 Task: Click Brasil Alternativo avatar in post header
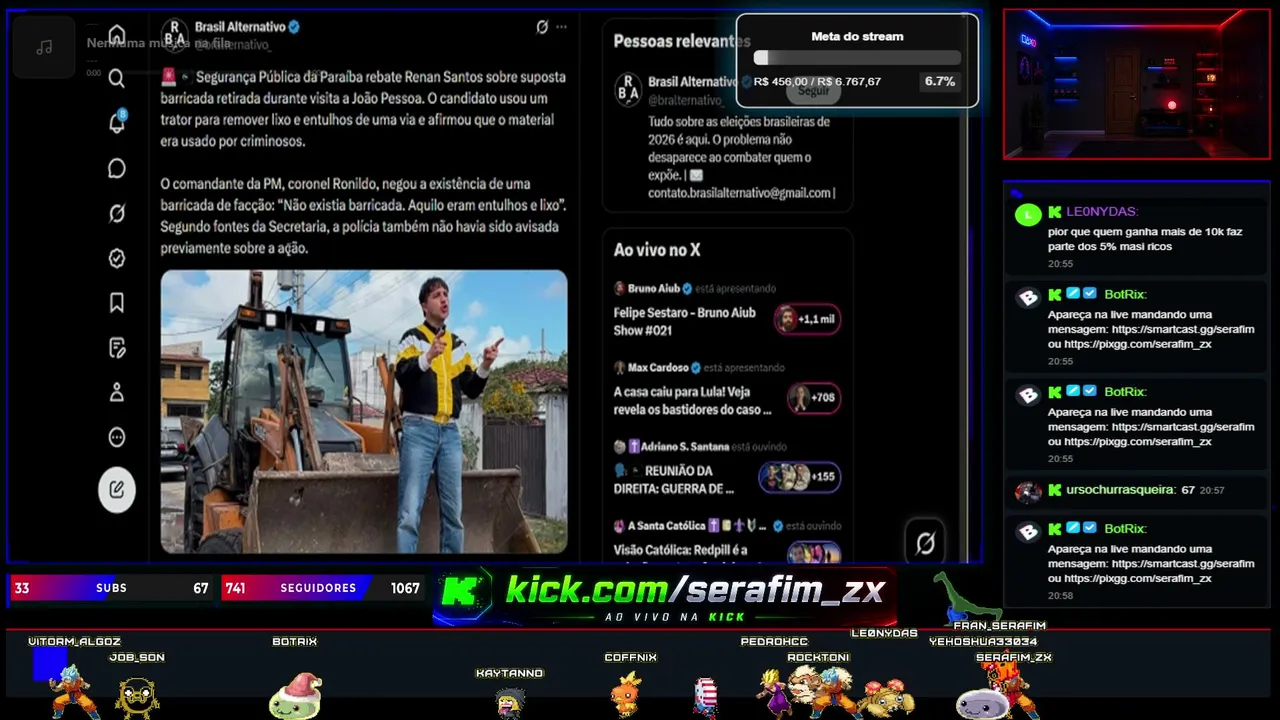[176, 33]
